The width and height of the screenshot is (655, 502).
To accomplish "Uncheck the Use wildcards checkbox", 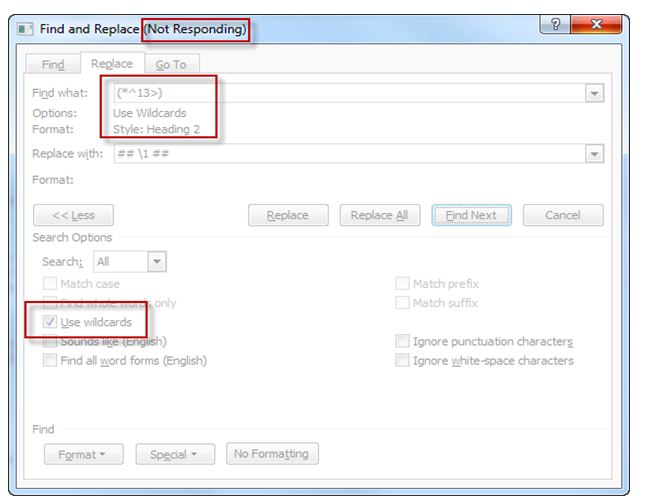I will point(50,322).
